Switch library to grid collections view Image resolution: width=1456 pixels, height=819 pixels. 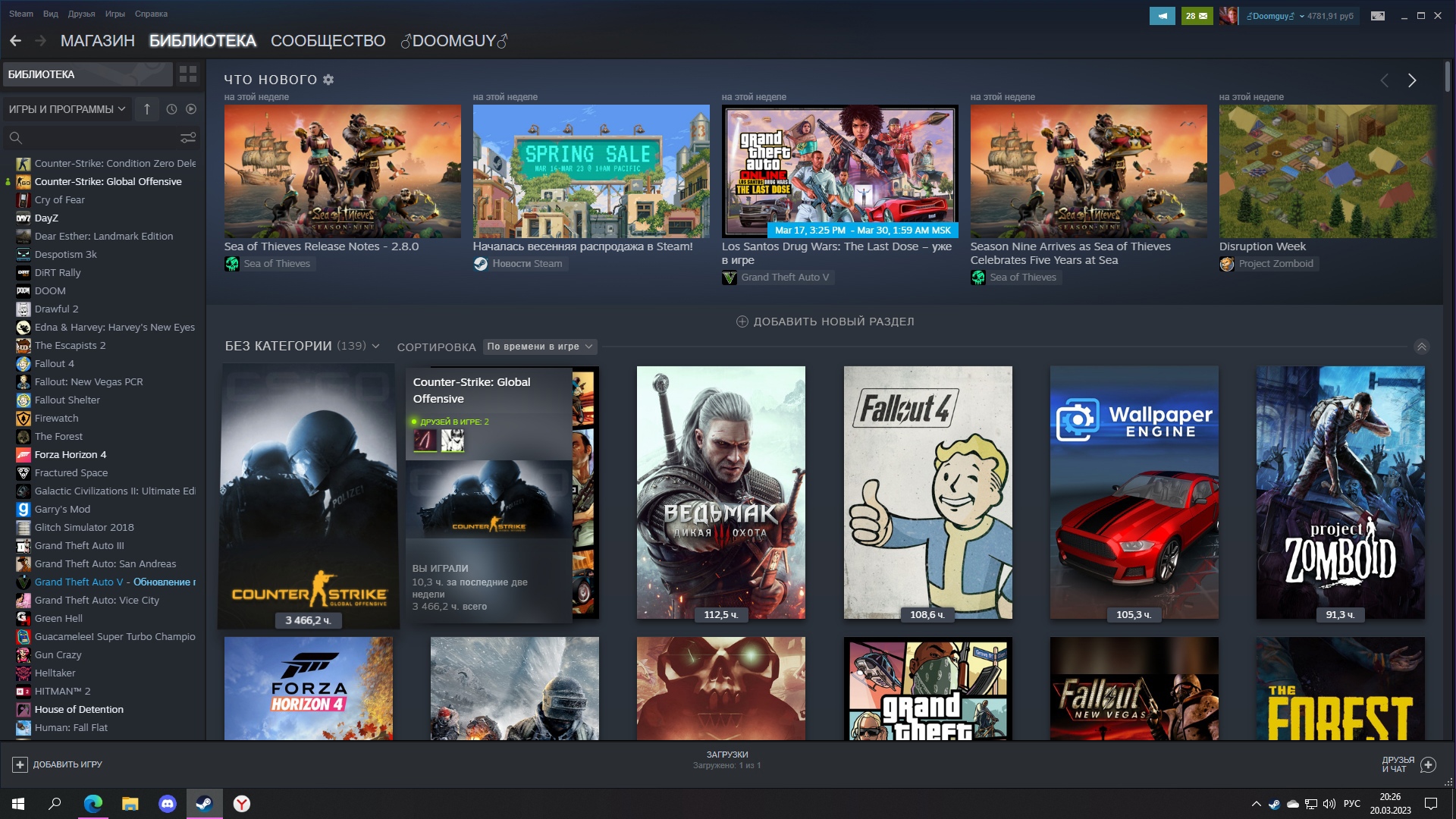click(x=188, y=74)
